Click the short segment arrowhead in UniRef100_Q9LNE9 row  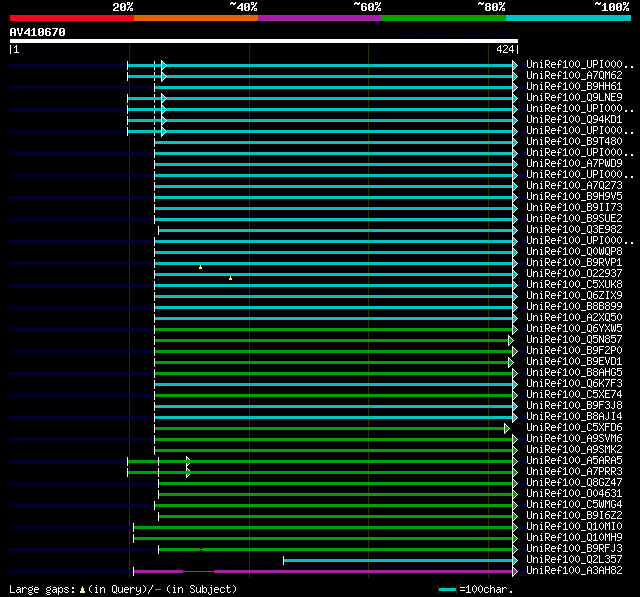click(x=163, y=98)
